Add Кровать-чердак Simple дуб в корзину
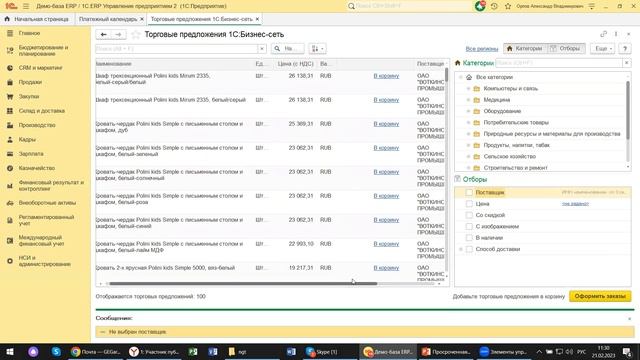The image size is (640, 360). tap(386, 124)
